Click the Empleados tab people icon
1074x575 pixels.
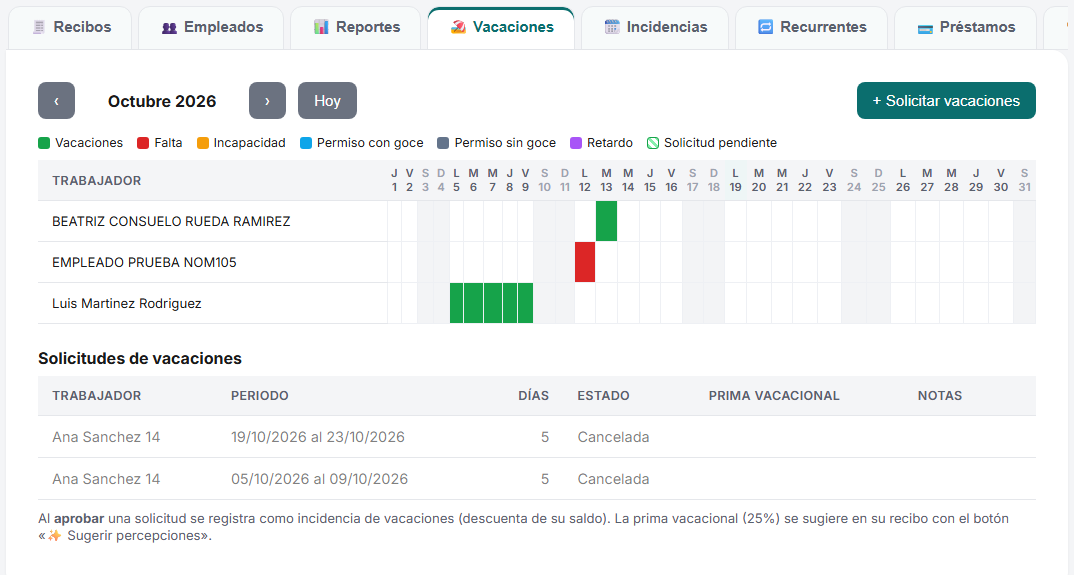(169, 27)
